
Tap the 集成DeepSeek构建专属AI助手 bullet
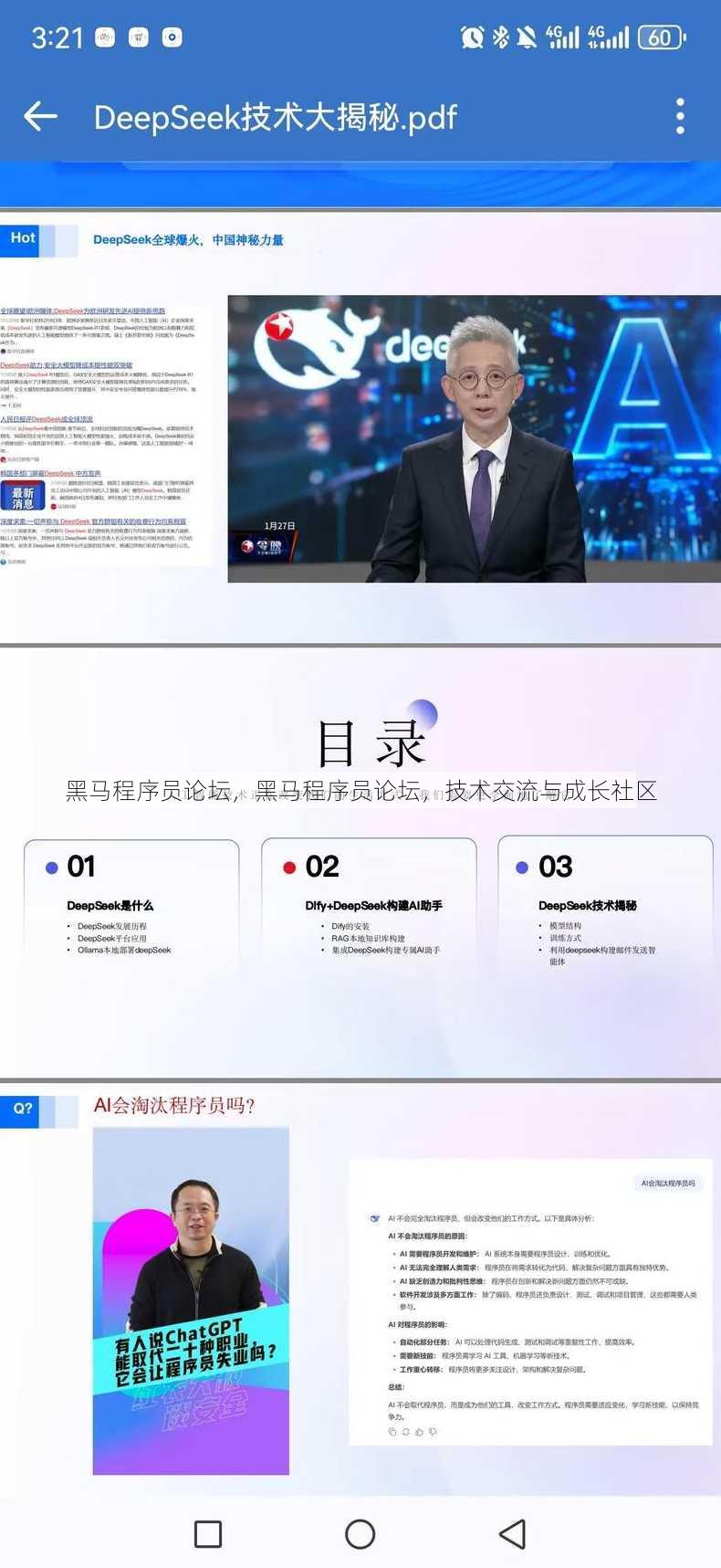(x=386, y=950)
